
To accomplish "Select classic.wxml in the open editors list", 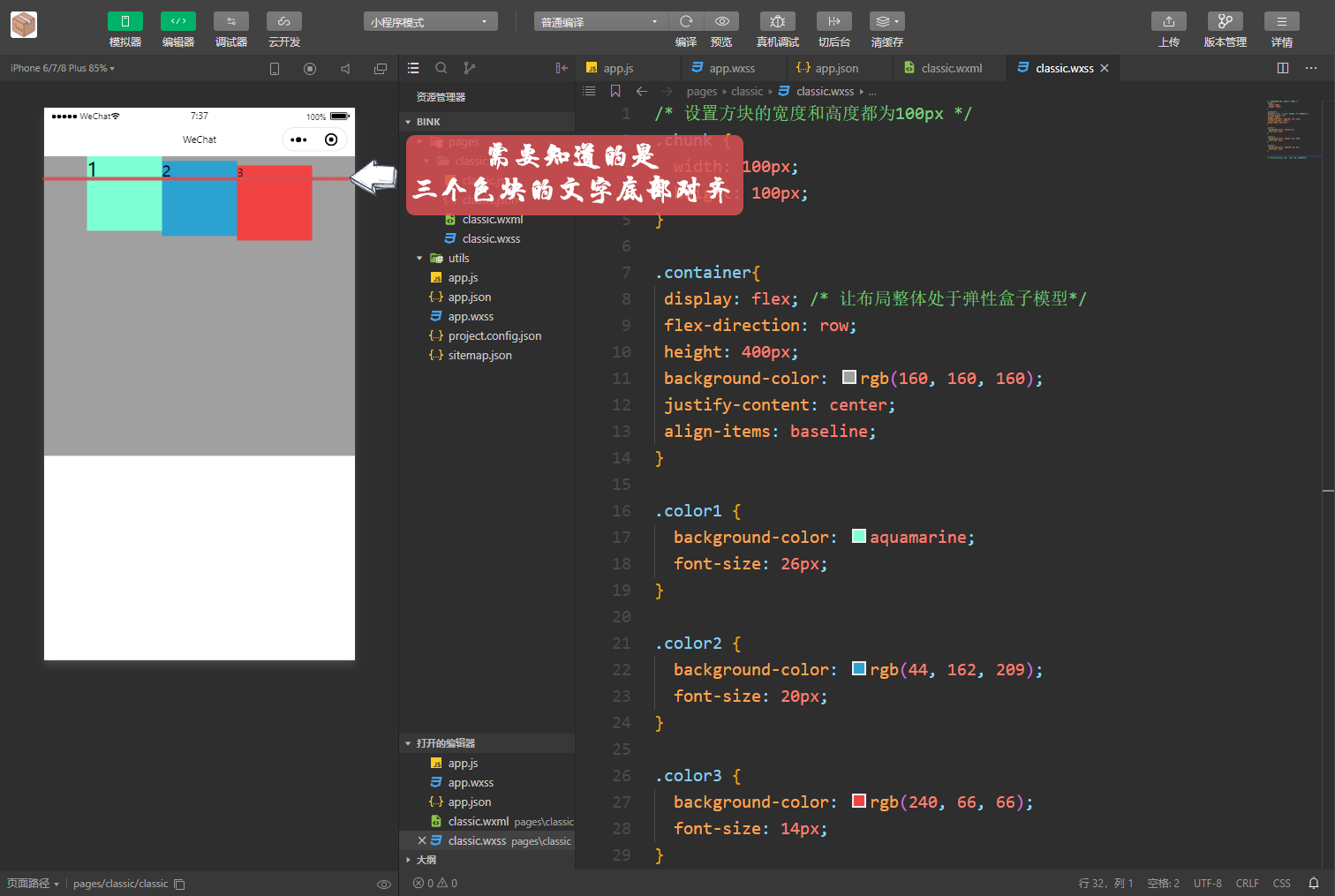I will pyautogui.click(x=486, y=822).
